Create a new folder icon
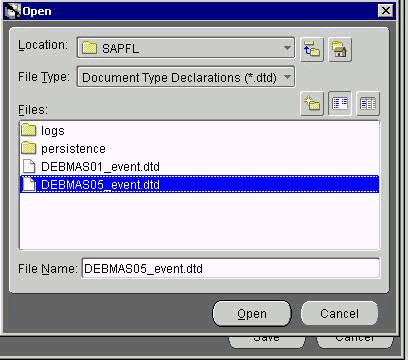Viewport: 408px width, 360px height. tap(312, 103)
